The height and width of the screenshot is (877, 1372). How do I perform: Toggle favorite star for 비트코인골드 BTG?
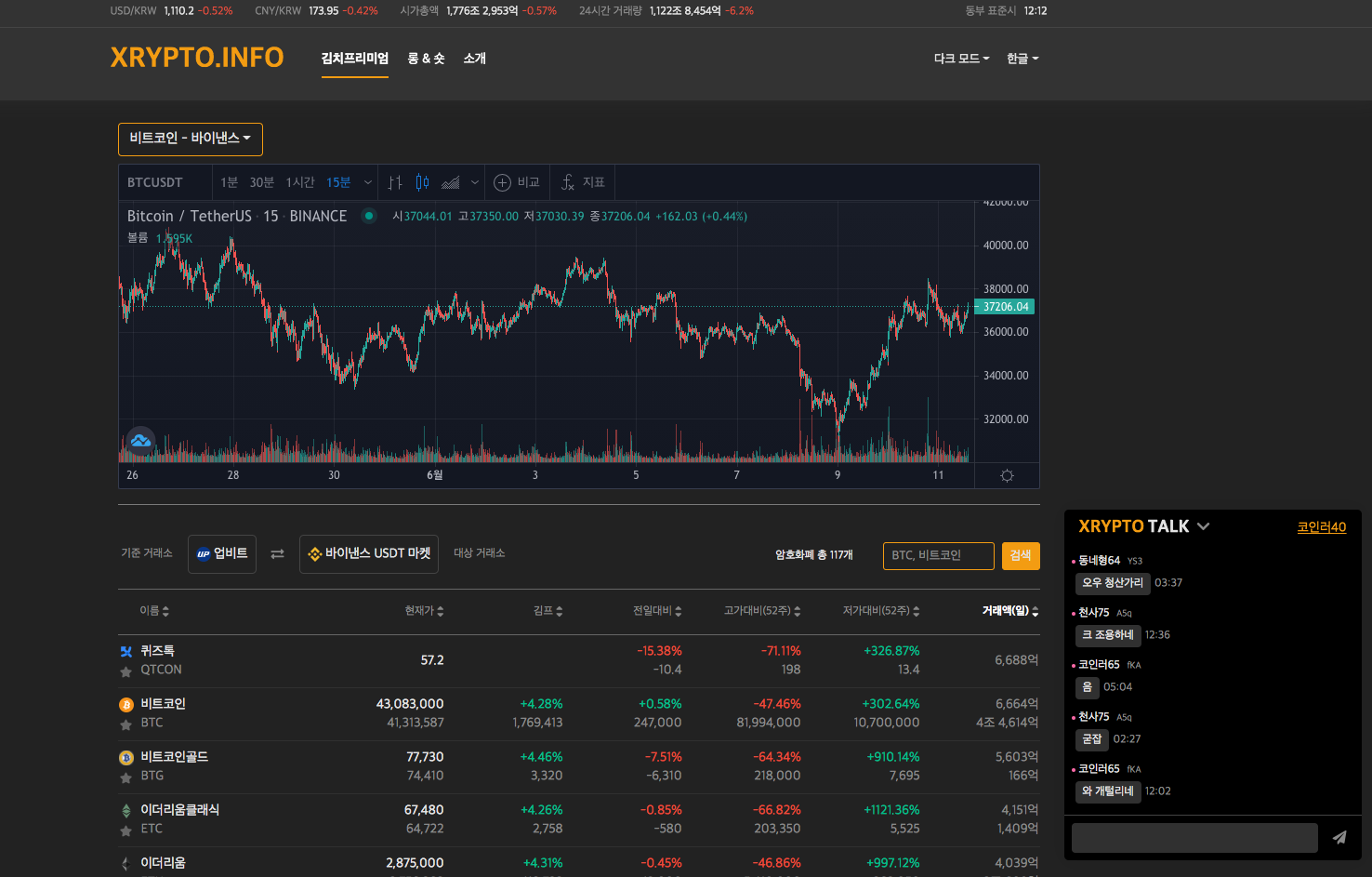[126, 777]
